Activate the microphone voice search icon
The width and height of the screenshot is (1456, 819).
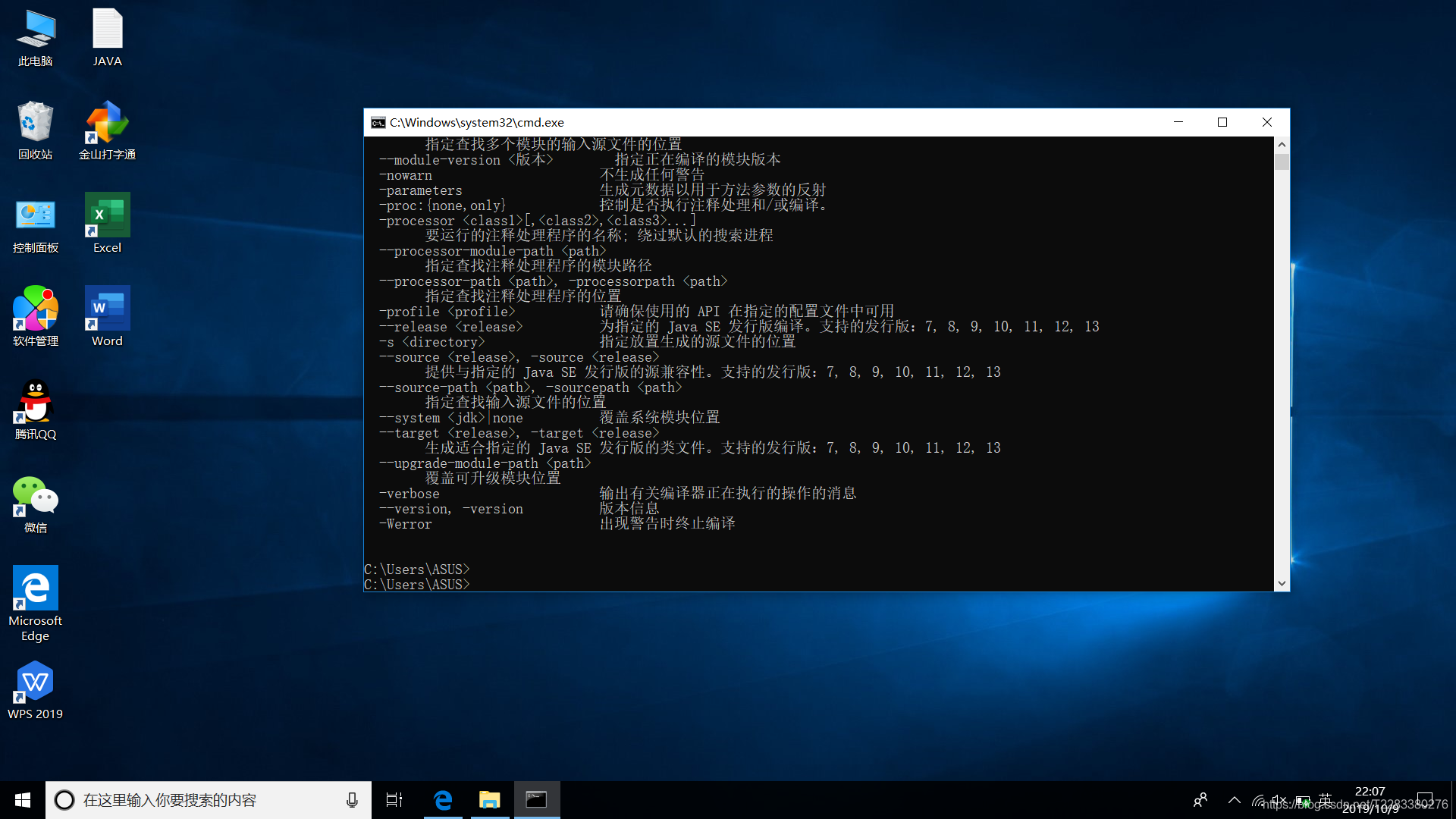click(x=352, y=800)
